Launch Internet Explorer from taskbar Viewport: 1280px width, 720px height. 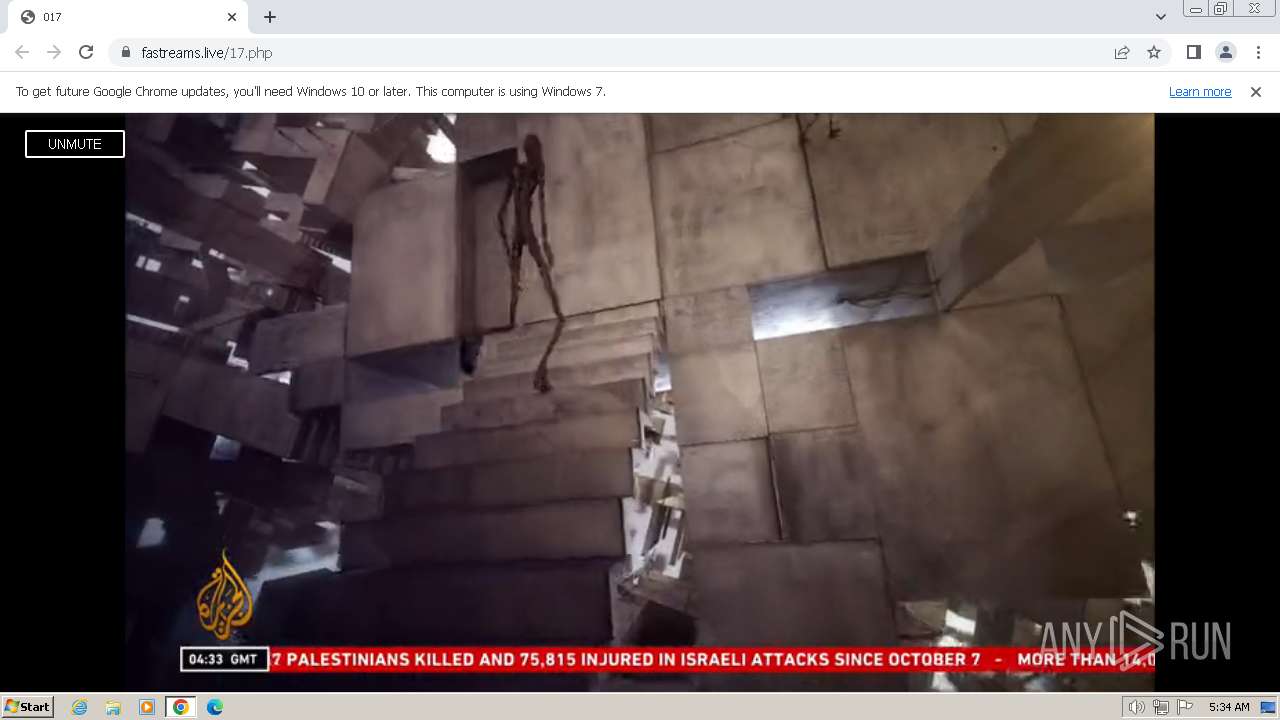[79, 707]
